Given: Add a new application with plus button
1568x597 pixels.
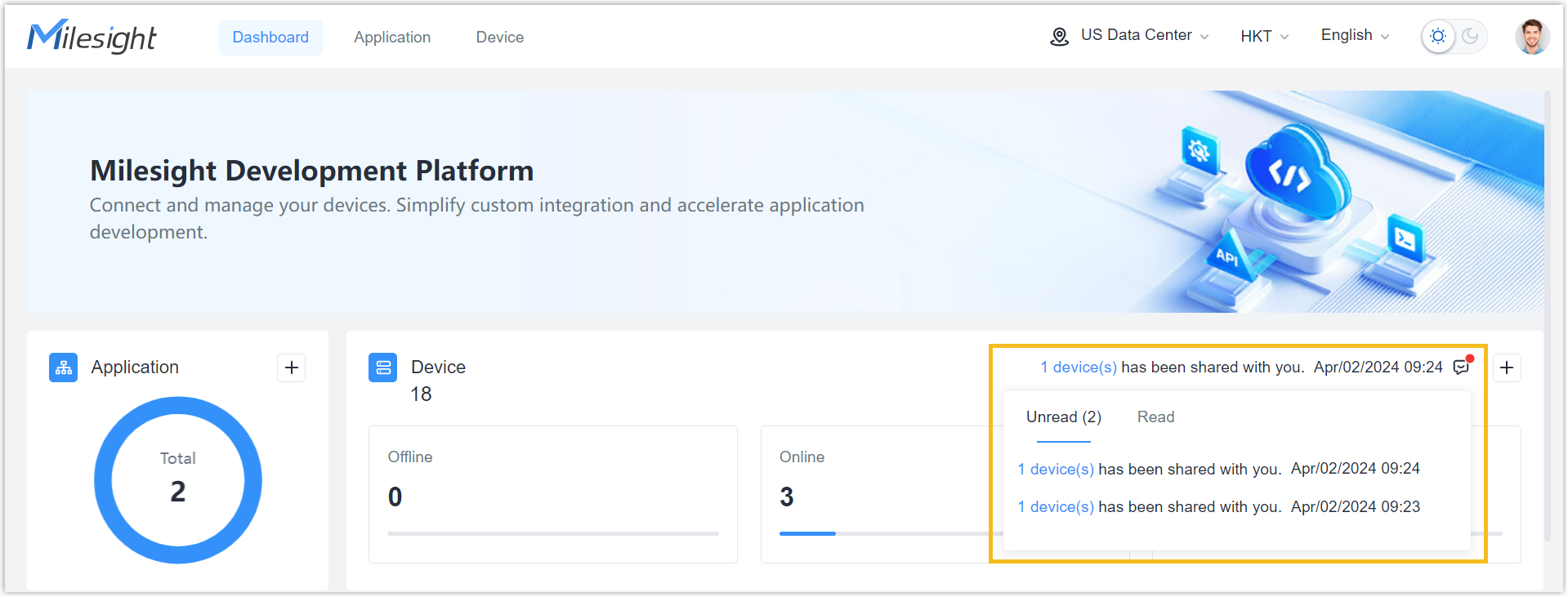Looking at the screenshot, I should click(x=292, y=368).
